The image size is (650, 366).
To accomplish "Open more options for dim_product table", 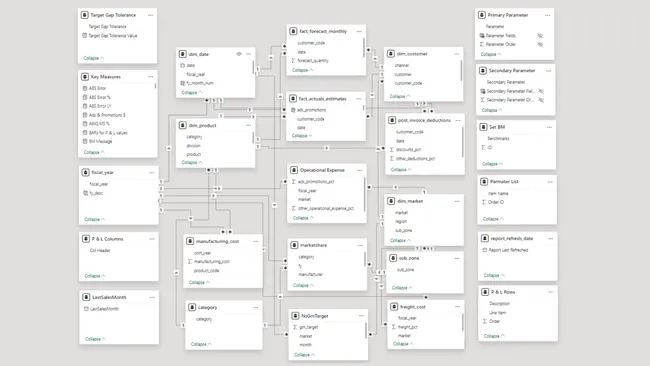I will [x=248, y=125].
